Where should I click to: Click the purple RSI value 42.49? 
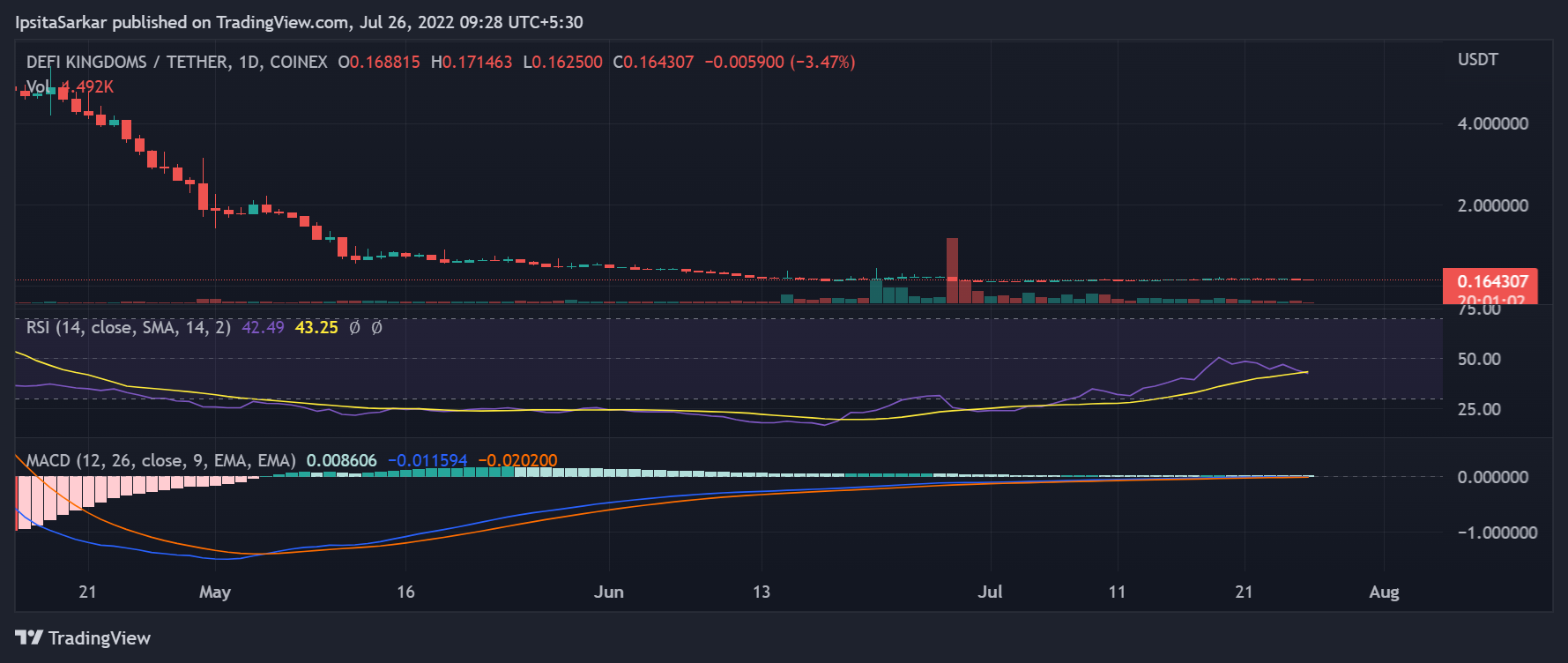coord(263,327)
